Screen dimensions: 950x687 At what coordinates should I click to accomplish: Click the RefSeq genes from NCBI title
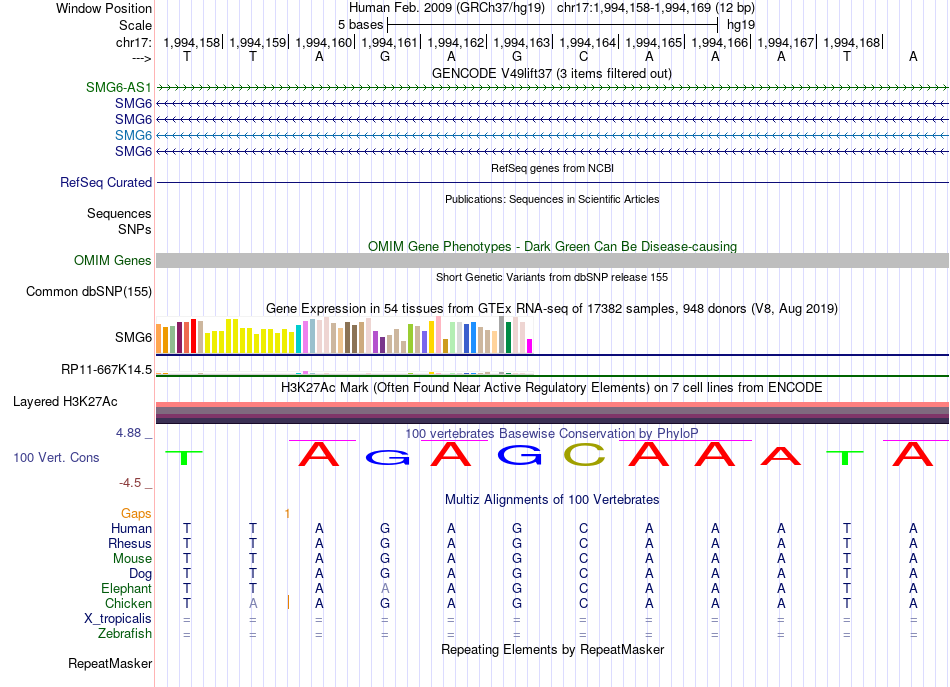coord(552,168)
